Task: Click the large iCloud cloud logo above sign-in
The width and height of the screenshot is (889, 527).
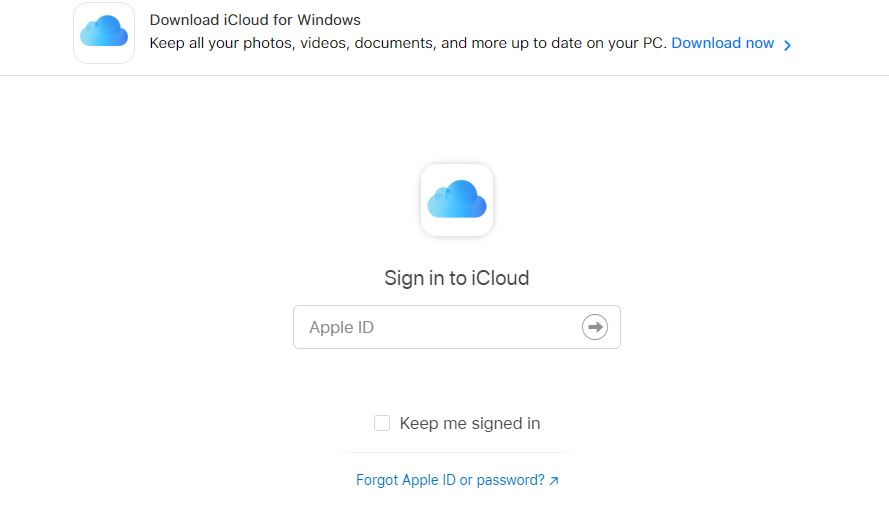Action: [457, 200]
